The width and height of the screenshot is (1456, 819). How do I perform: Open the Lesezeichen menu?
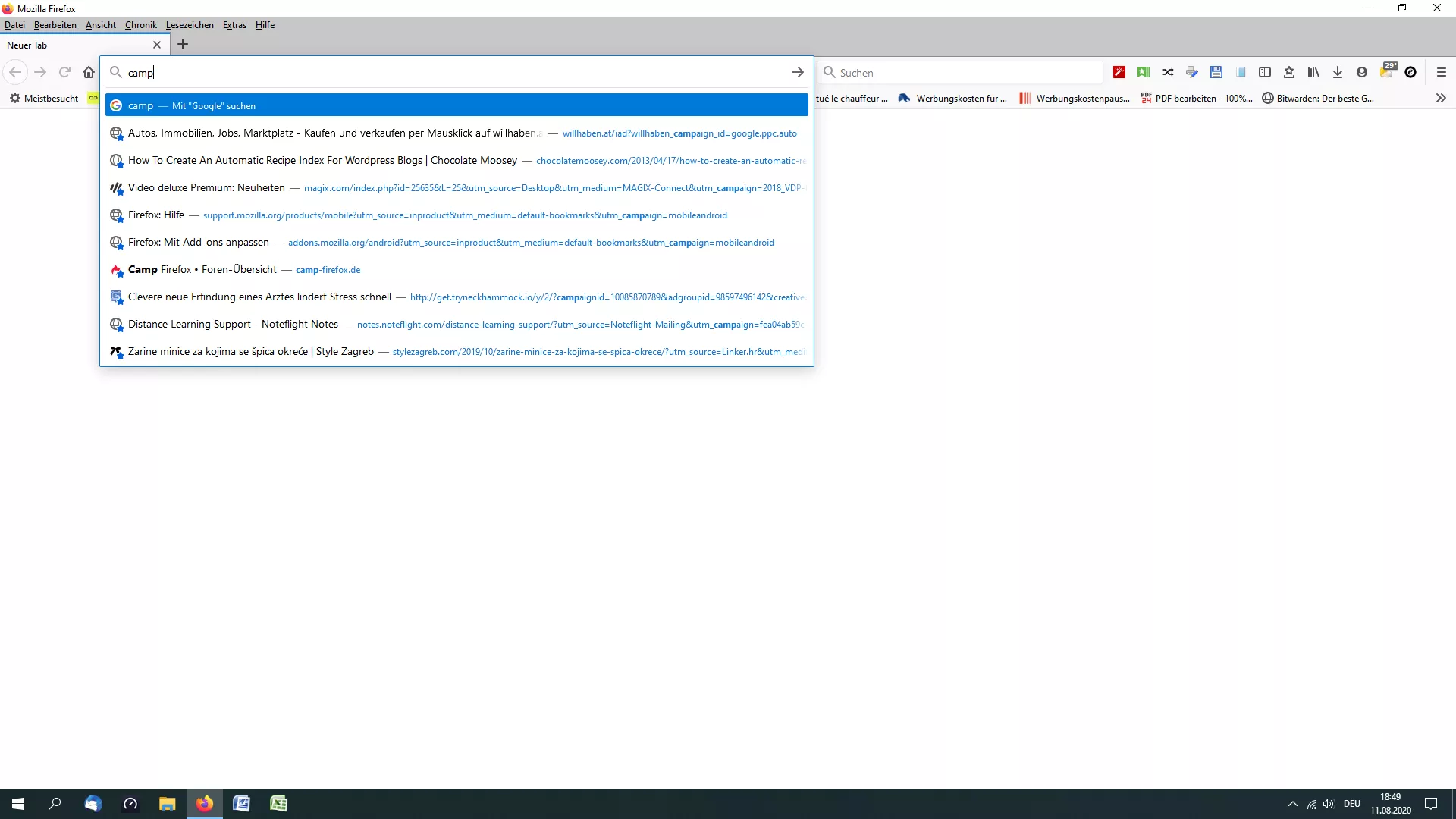click(190, 25)
